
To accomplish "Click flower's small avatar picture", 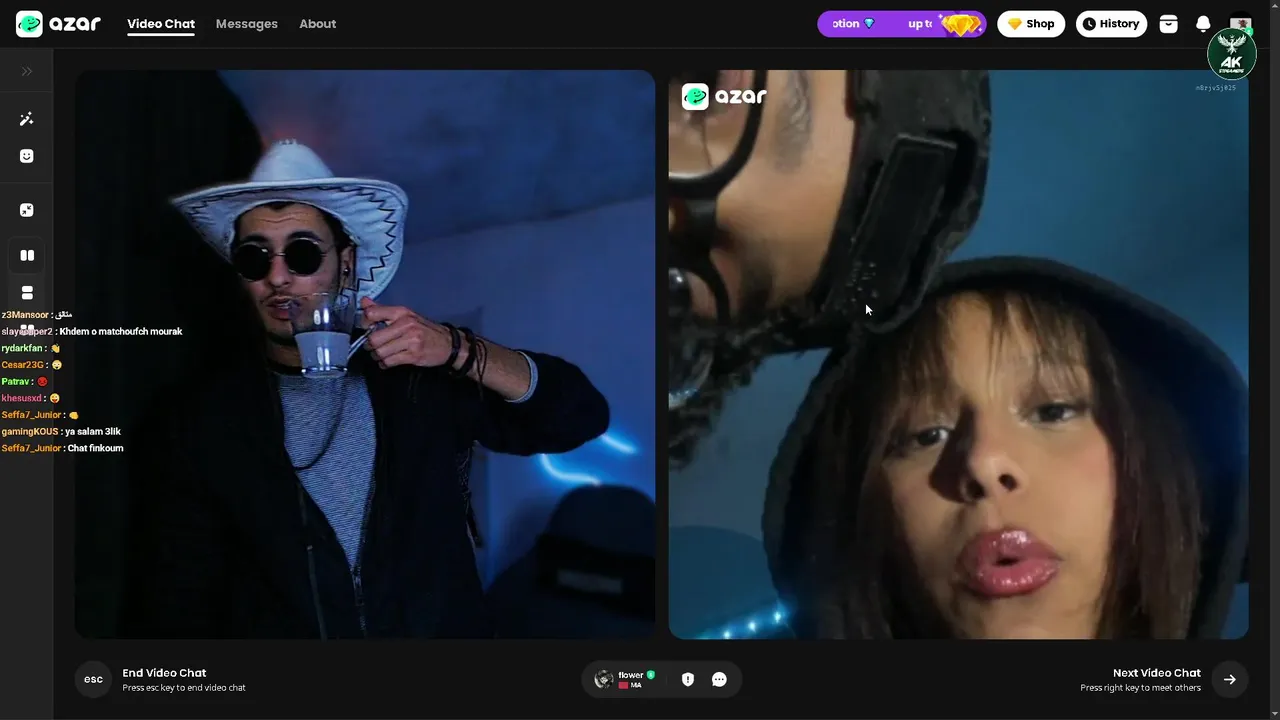I will [x=603, y=680].
